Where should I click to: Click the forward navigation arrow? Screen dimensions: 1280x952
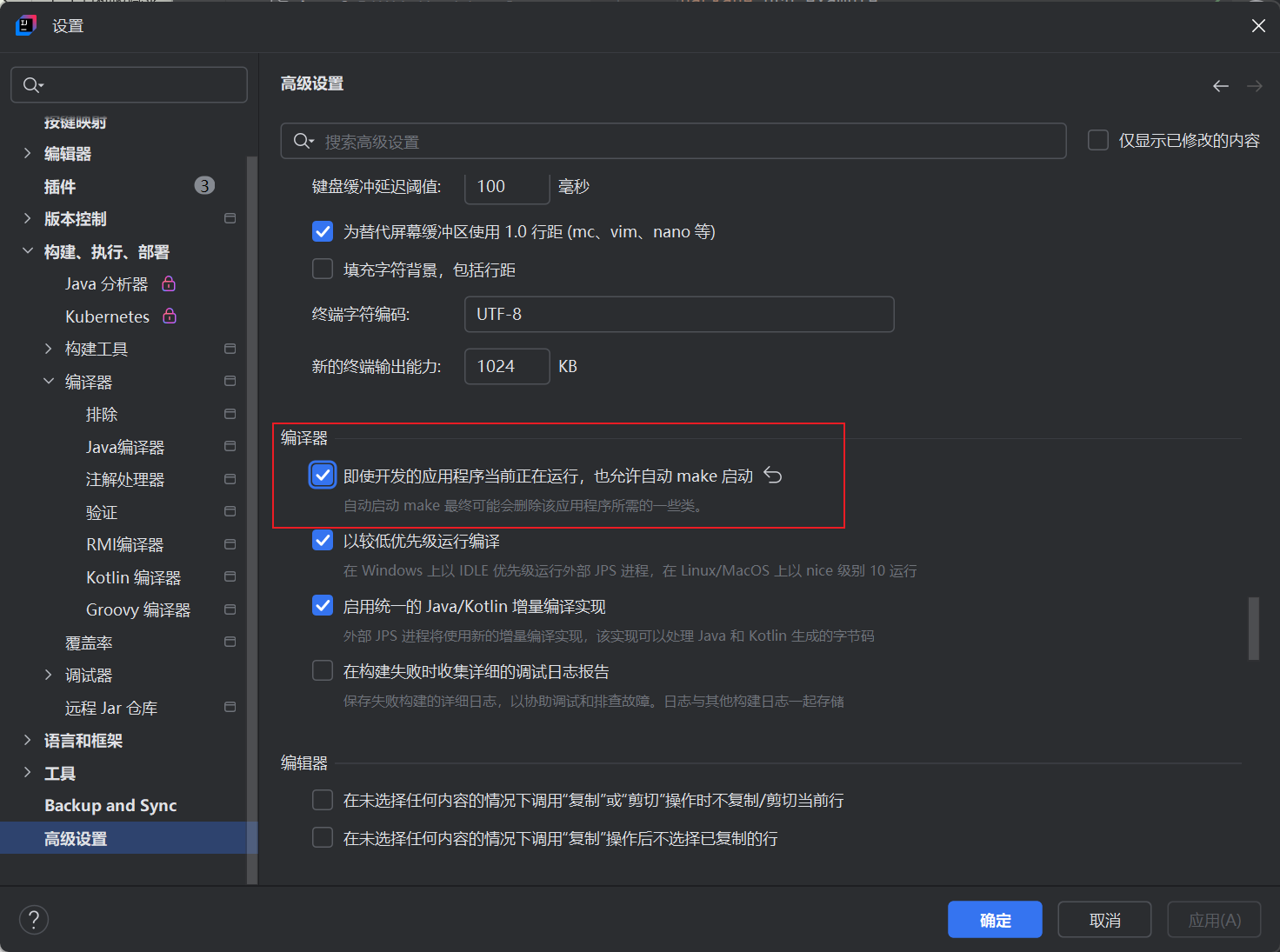1255,85
